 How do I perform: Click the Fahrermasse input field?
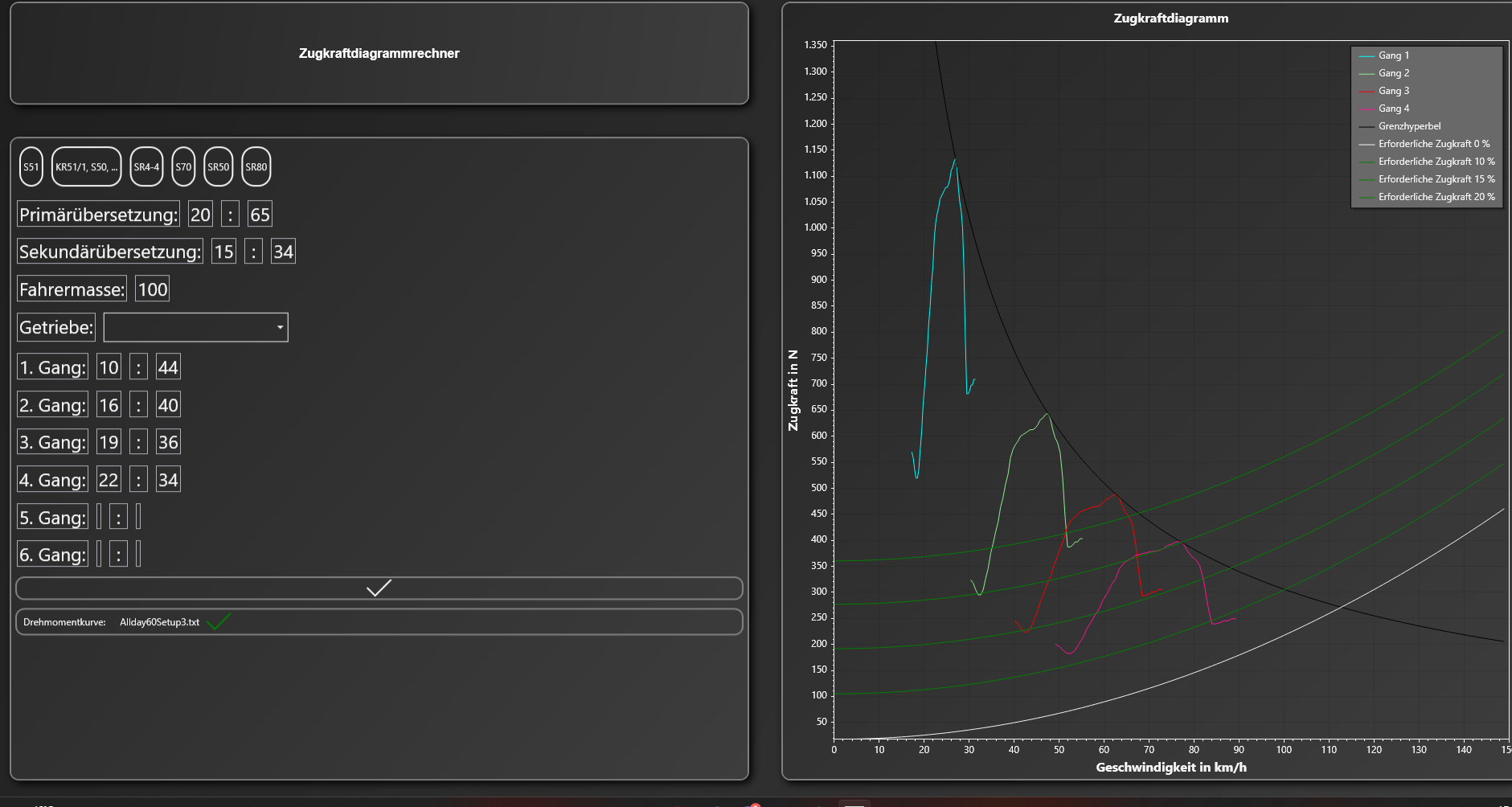point(152,289)
